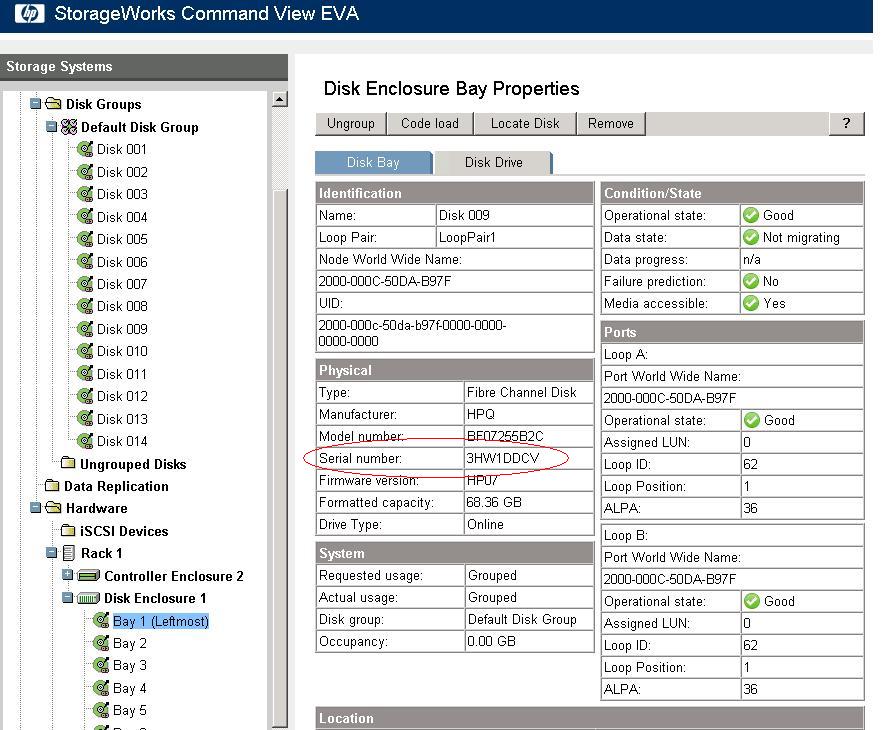Click the Name value Disk 009
Screen dimensions: 896x730
point(464,215)
